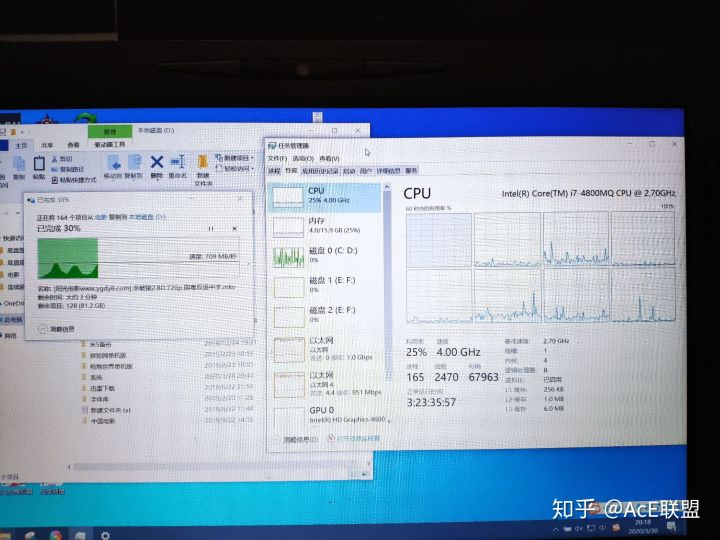Viewport: 720px width, 540px height.
Task: Click 移动到 ribbon icon
Action: coord(113,167)
